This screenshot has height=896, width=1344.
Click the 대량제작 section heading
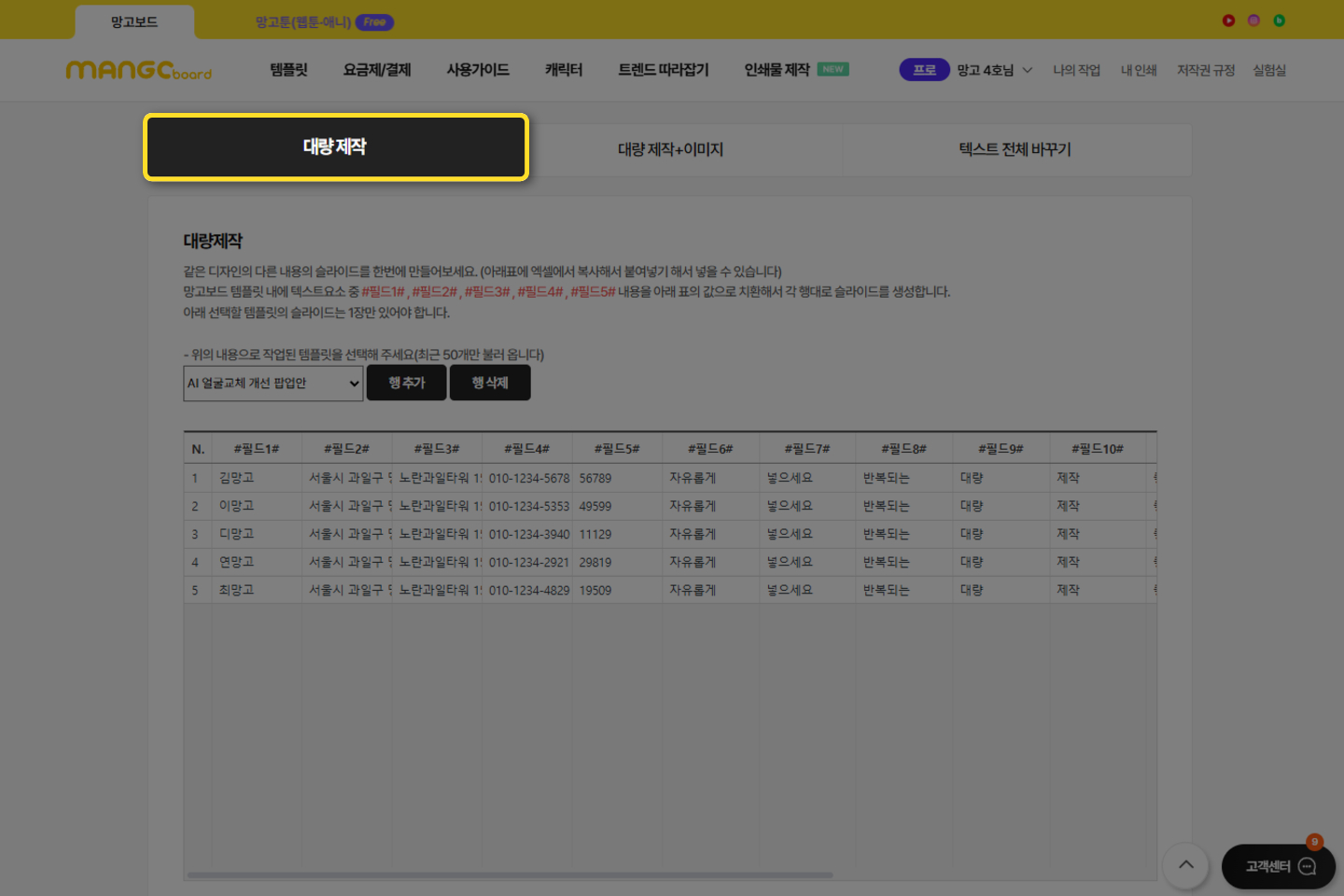(x=213, y=241)
